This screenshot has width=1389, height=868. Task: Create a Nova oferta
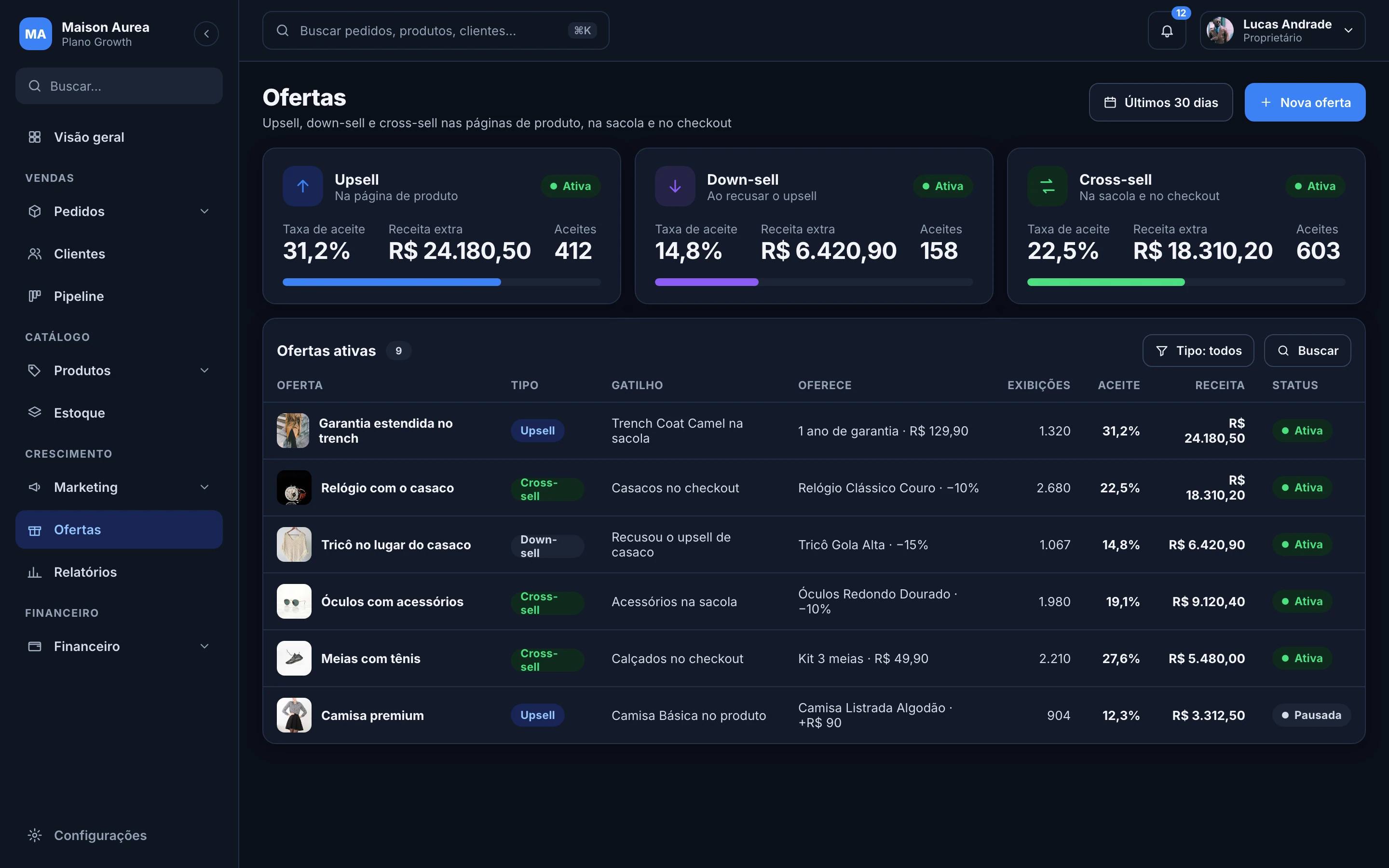click(1305, 102)
